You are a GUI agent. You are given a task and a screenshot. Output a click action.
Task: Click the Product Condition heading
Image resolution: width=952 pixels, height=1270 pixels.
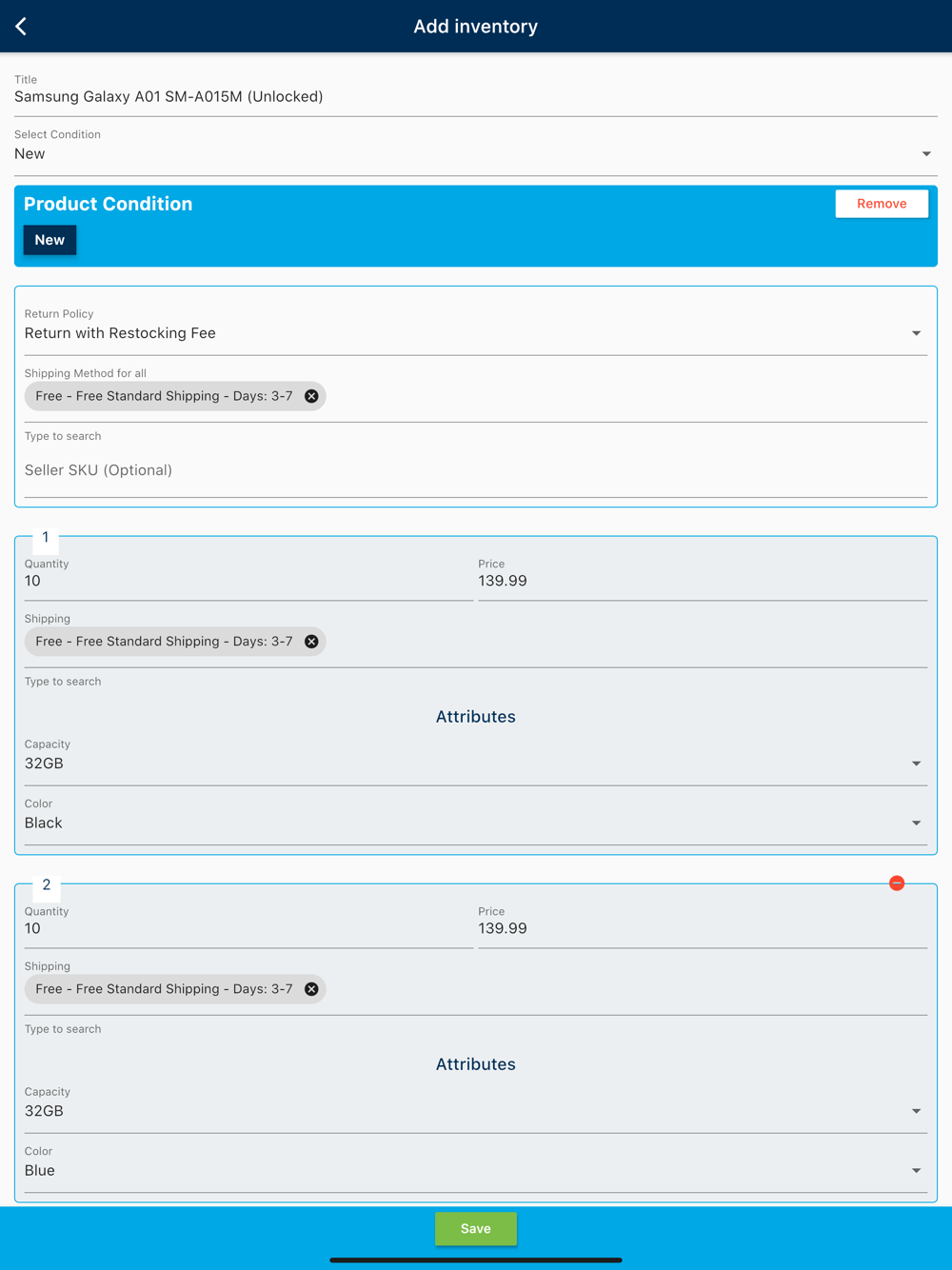pos(109,204)
